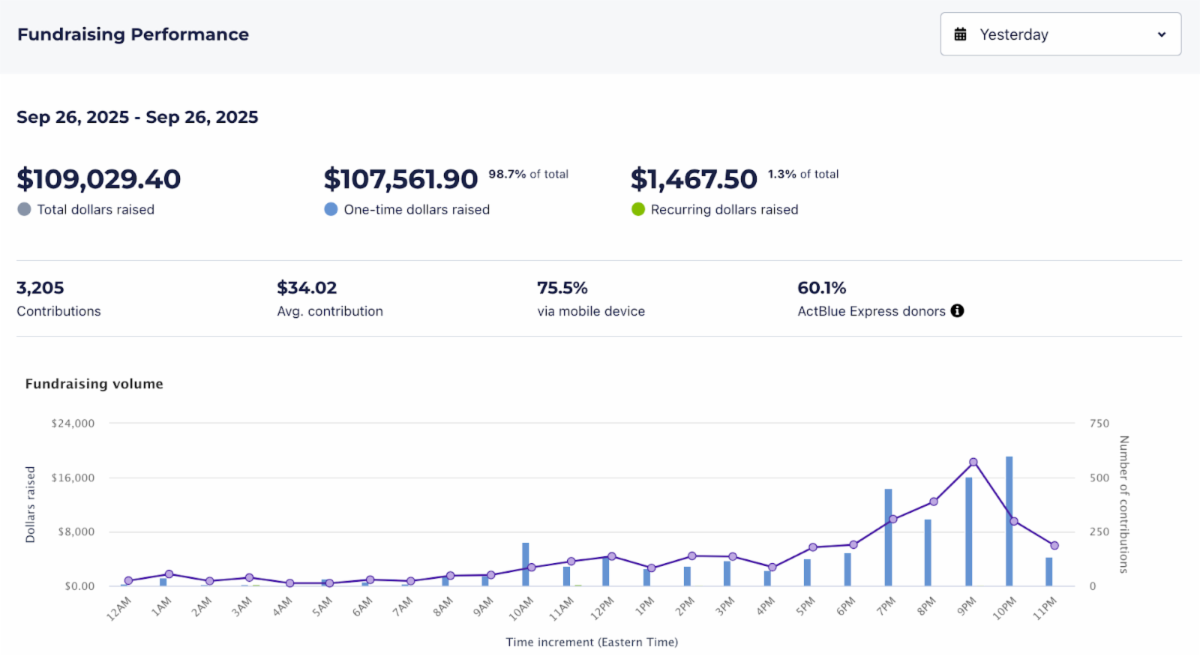The width and height of the screenshot is (1200, 656).
Task: Click the ActBlue Express donors info icon
Action: pyautogui.click(x=957, y=311)
